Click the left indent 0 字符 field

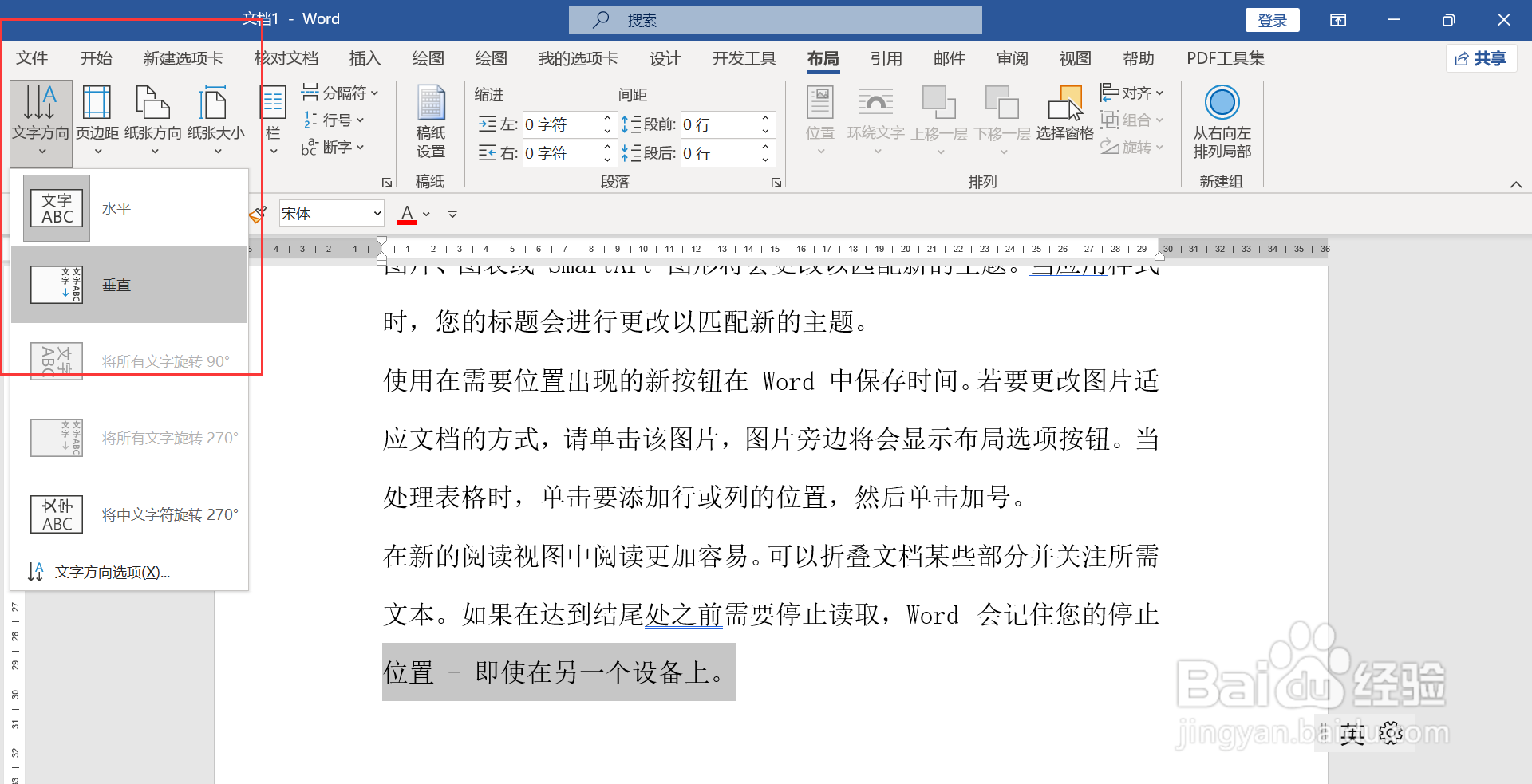(561, 124)
